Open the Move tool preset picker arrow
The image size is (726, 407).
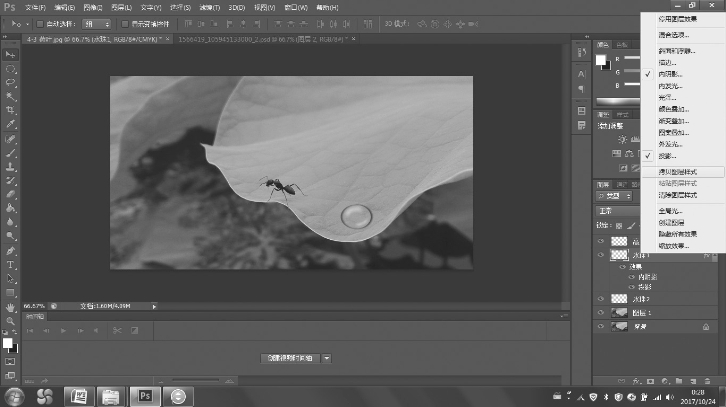pos(25,23)
